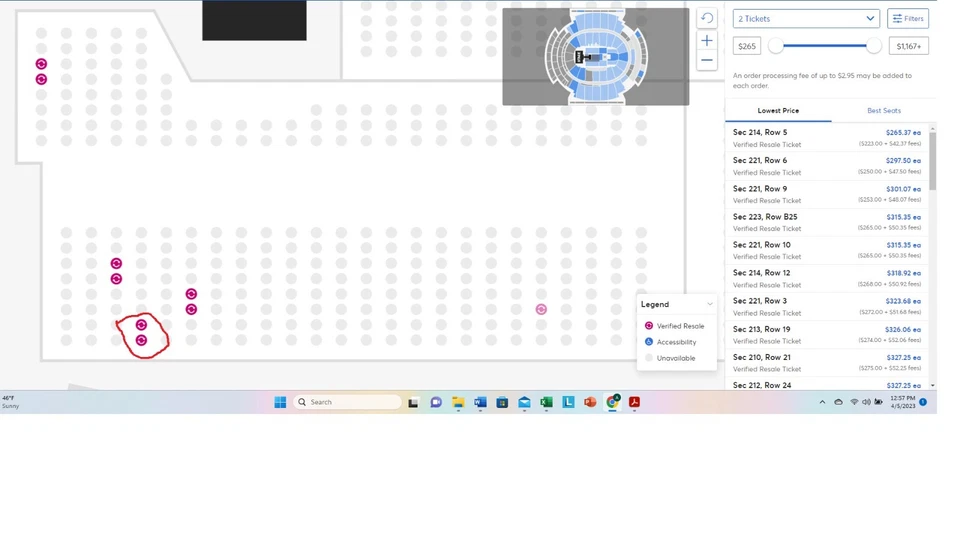Select the topmost resale seat in upper-left block
This screenshot has width=960, height=540.
41,64
